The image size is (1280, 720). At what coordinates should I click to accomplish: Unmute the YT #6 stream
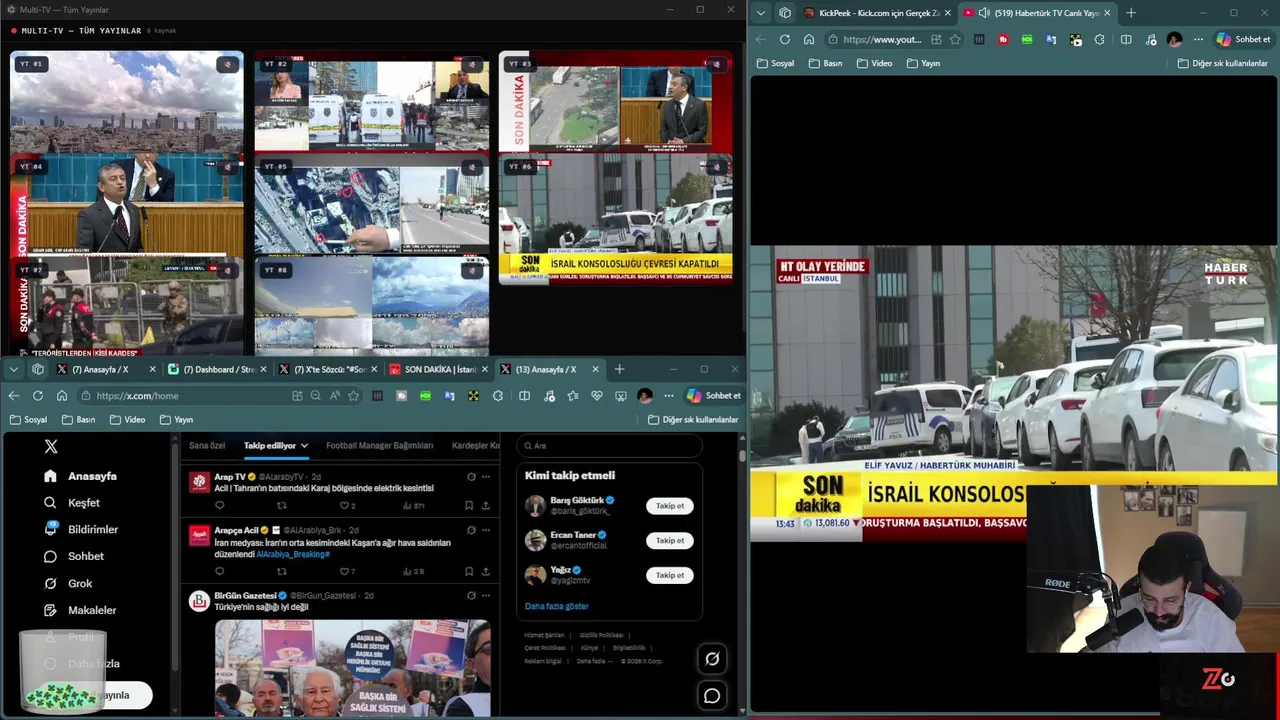click(715, 167)
